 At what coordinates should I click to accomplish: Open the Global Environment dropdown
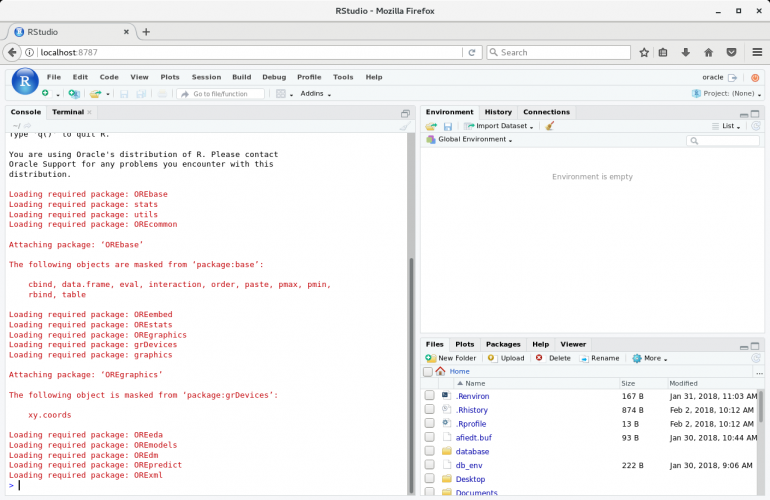click(469, 139)
